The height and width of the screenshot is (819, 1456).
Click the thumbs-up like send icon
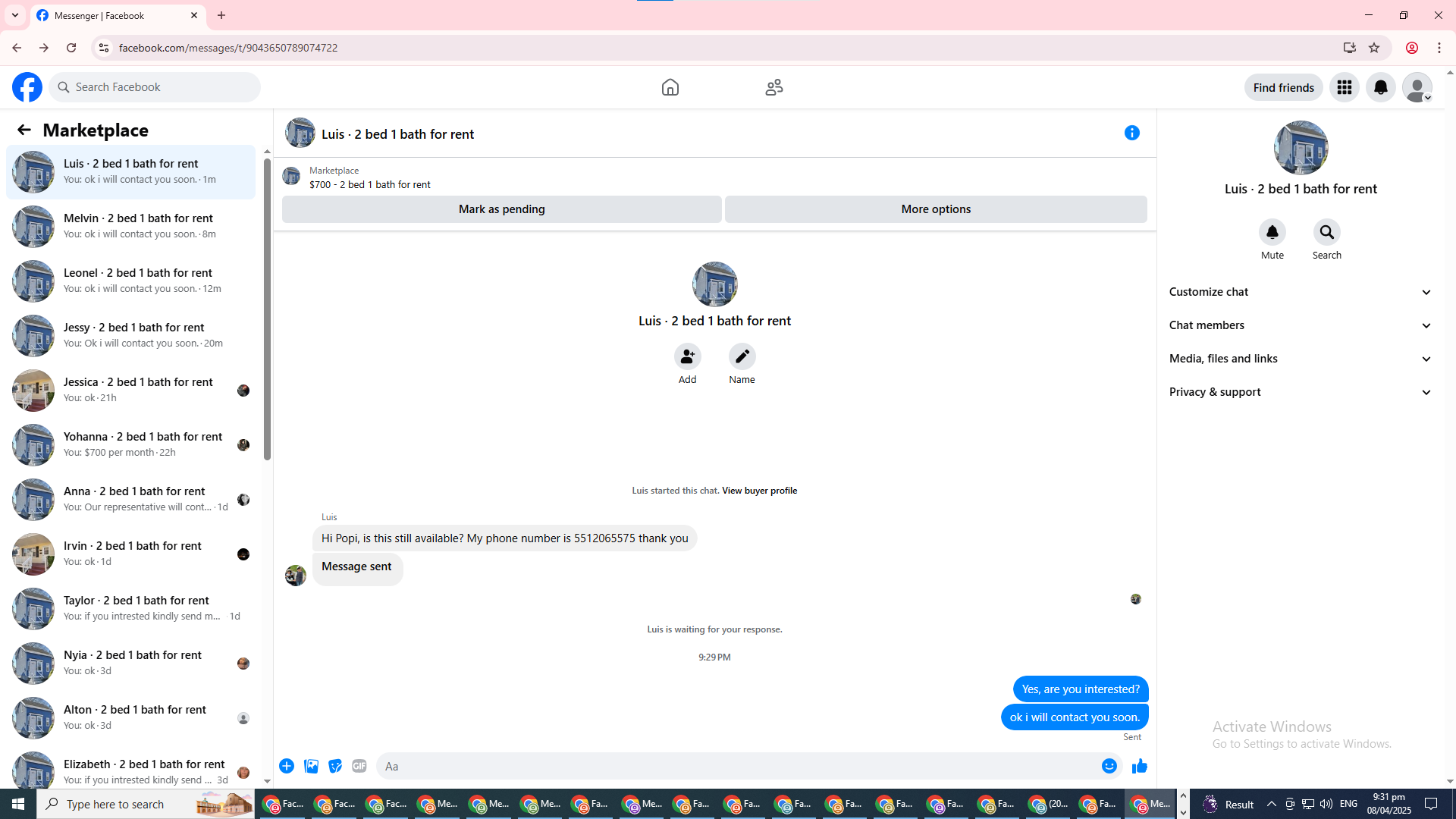click(1139, 766)
